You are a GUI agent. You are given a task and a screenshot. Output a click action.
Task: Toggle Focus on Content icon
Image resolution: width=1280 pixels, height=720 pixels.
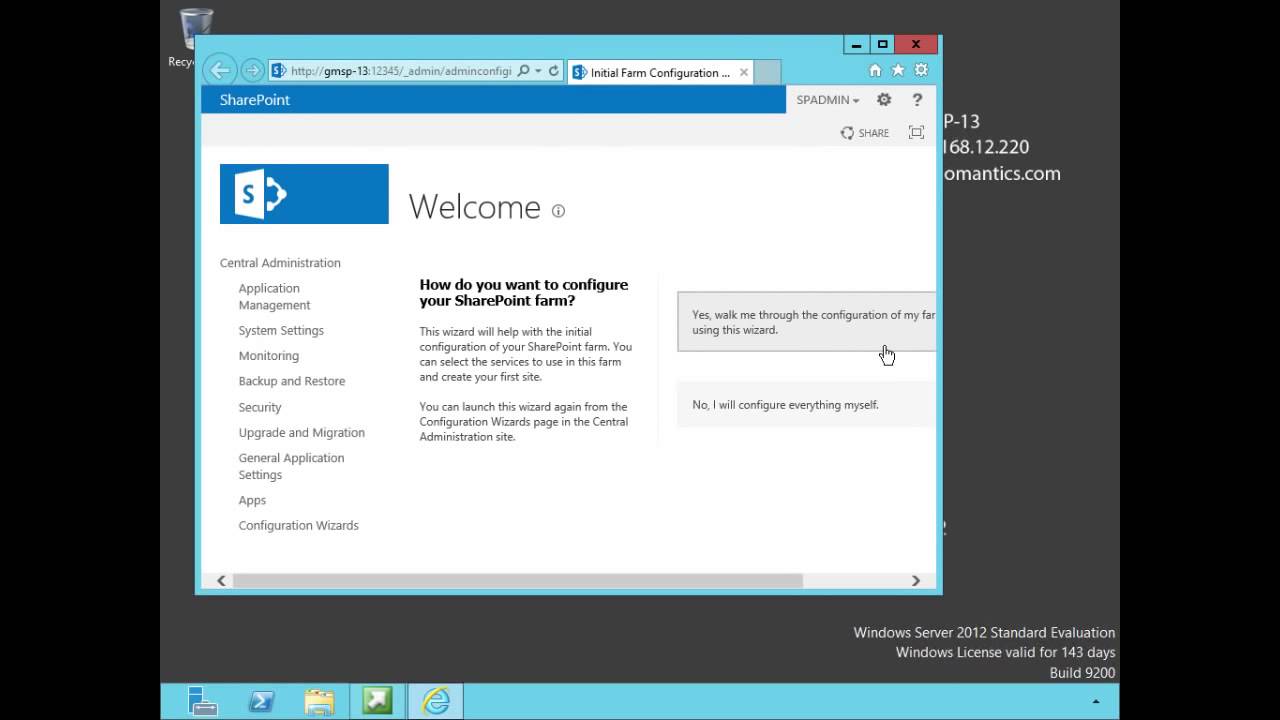[916, 132]
